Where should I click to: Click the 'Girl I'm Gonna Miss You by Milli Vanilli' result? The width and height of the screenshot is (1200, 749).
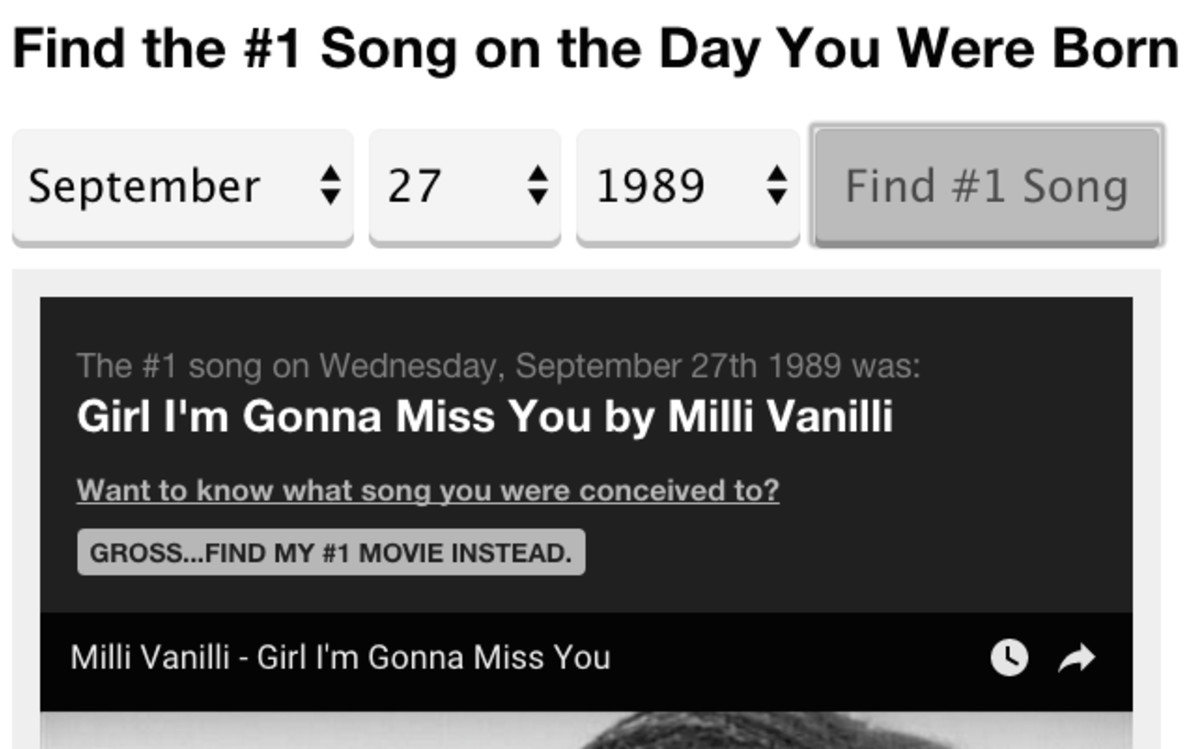[485, 416]
